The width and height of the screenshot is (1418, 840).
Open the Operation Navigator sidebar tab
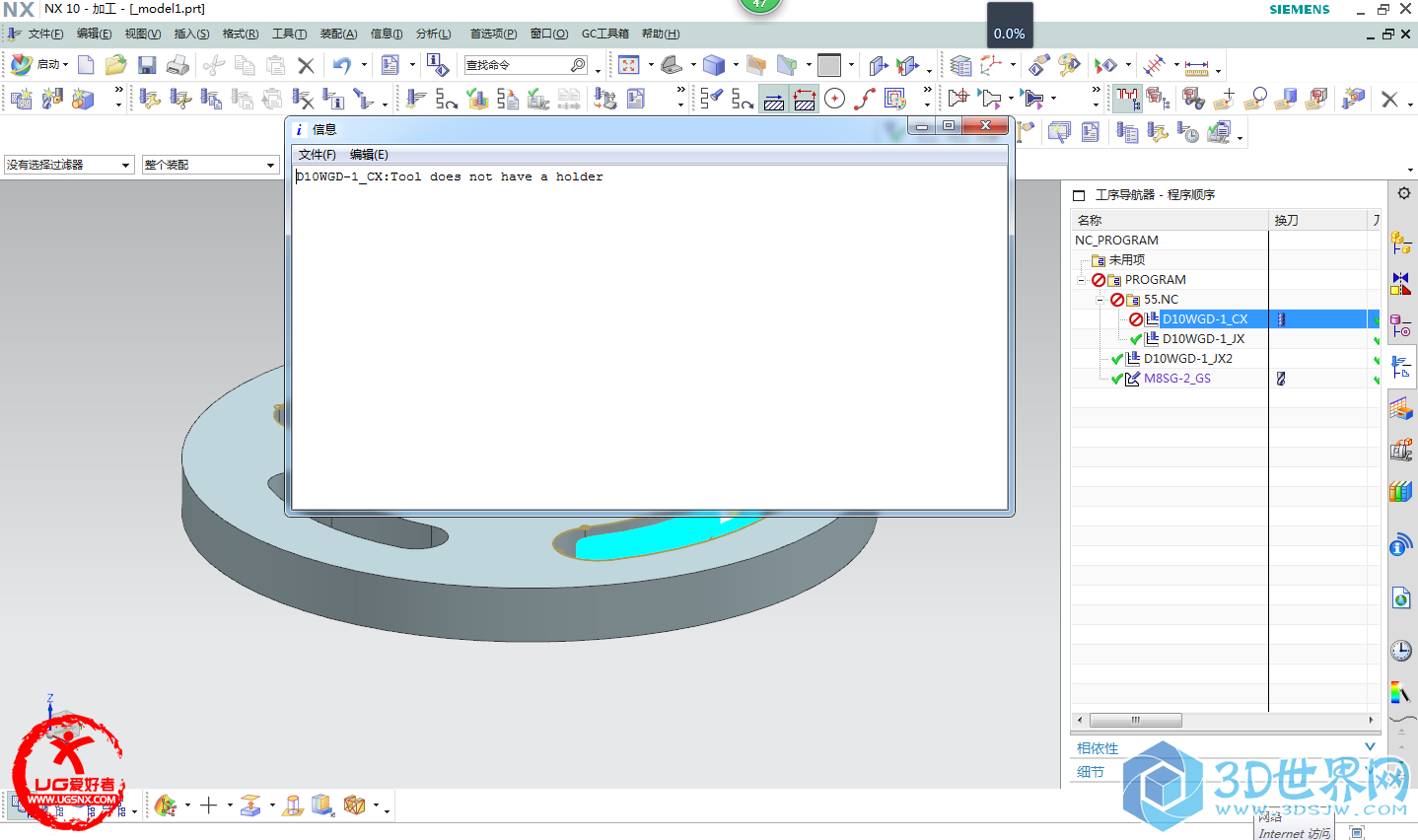click(1401, 367)
